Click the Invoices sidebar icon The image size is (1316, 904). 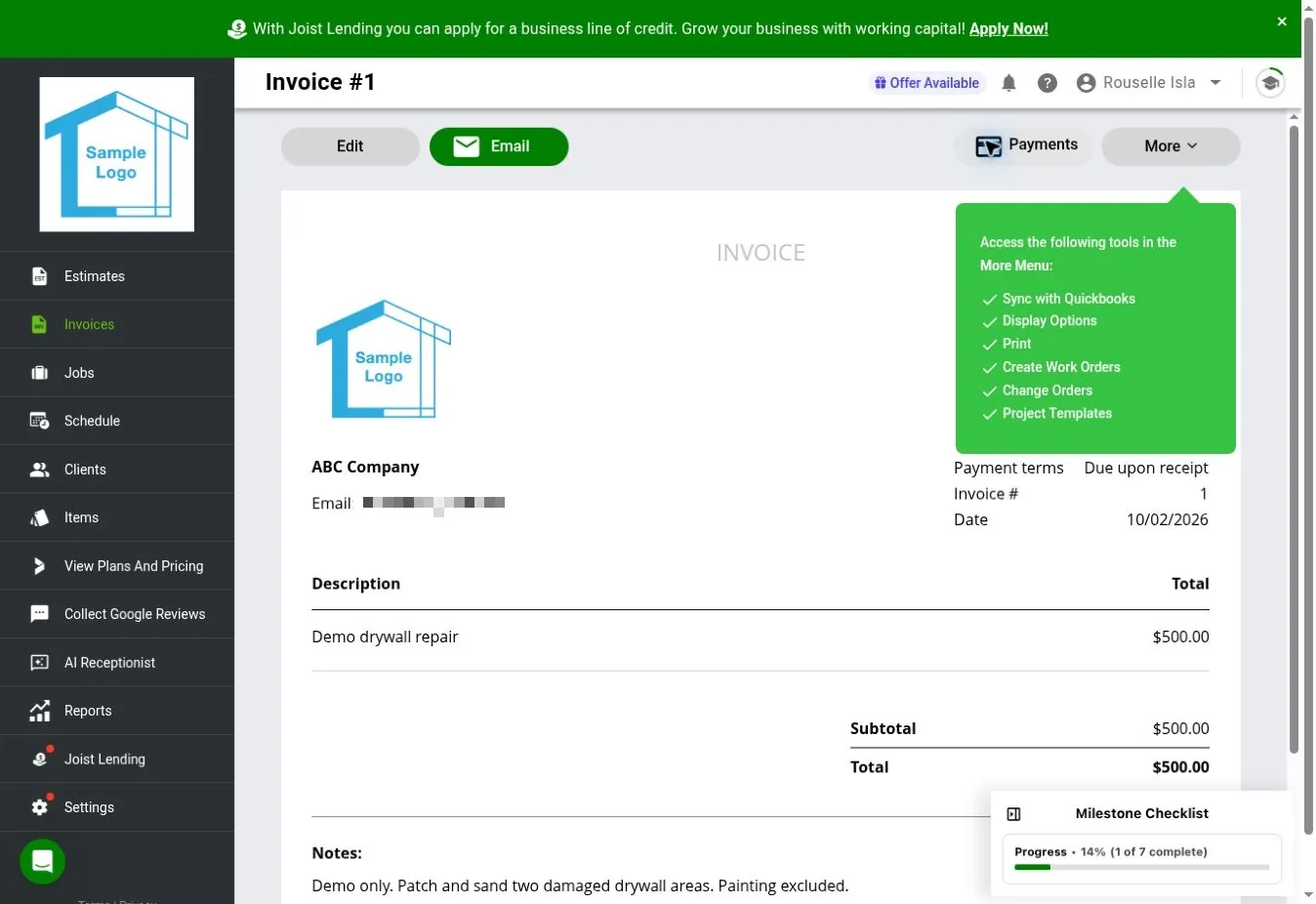tap(39, 324)
